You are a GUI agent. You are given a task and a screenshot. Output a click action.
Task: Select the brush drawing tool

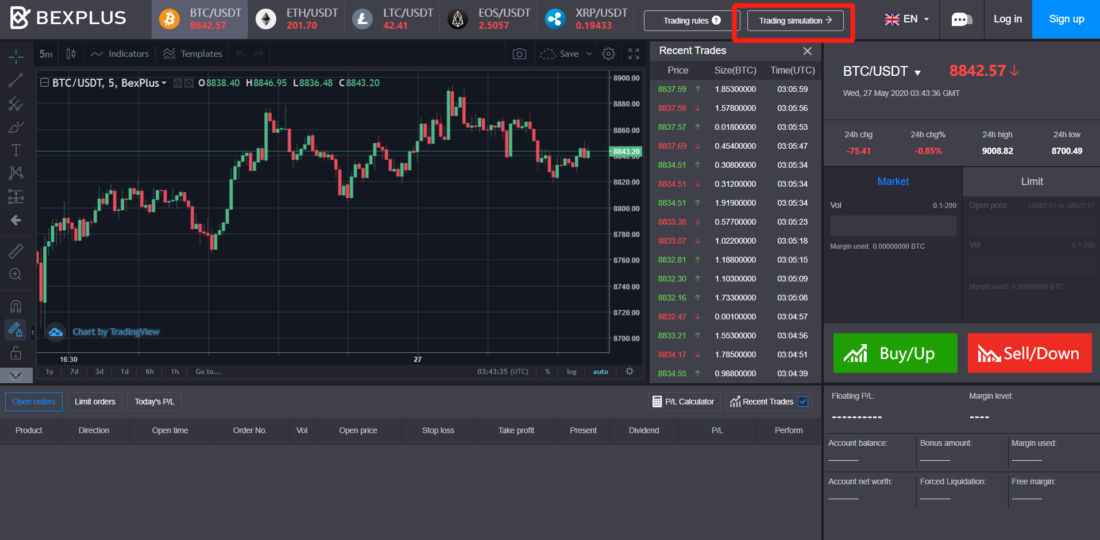coord(15,127)
